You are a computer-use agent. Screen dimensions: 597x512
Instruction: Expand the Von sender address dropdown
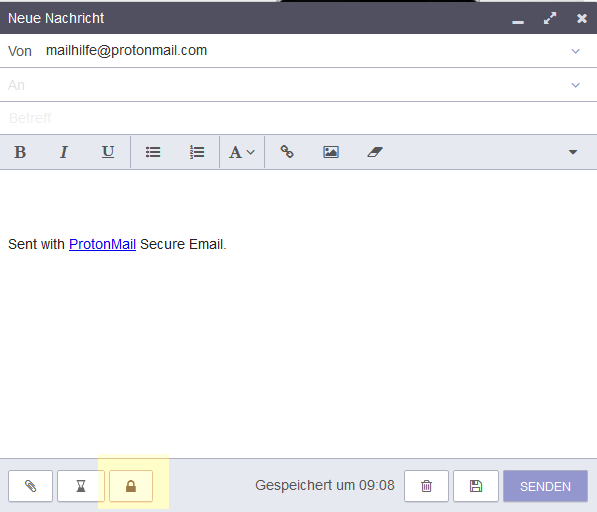pyautogui.click(x=575, y=51)
